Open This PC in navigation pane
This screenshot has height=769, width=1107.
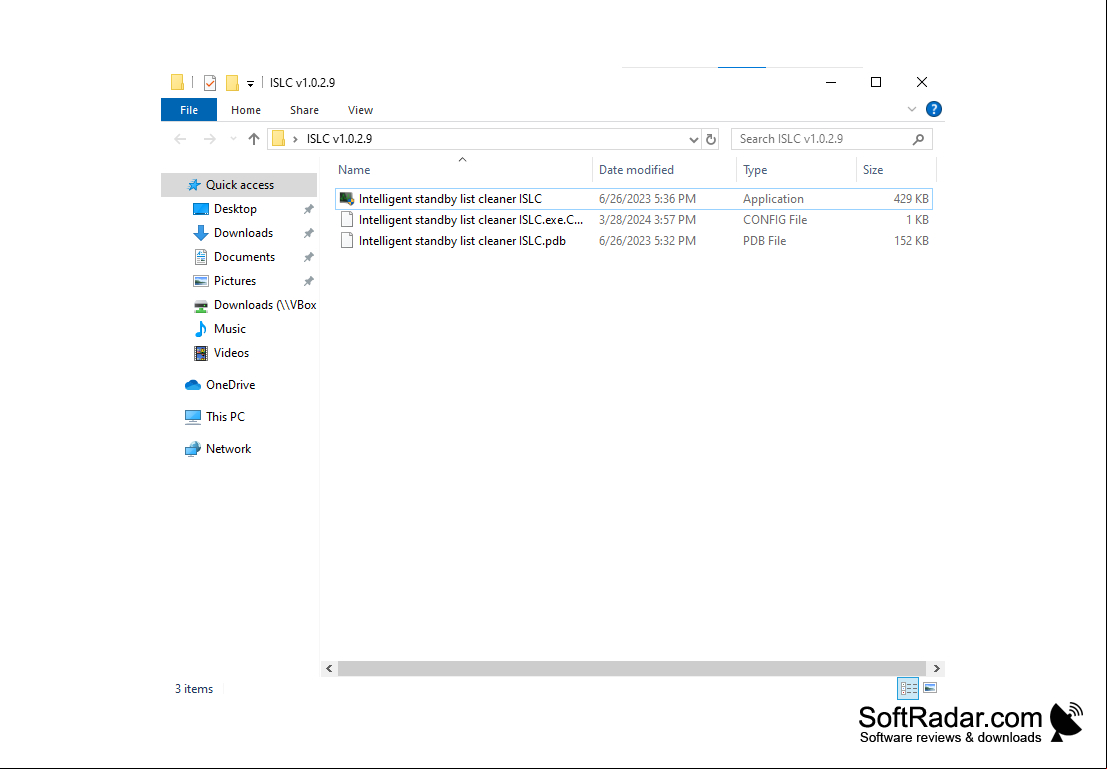click(225, 417)
